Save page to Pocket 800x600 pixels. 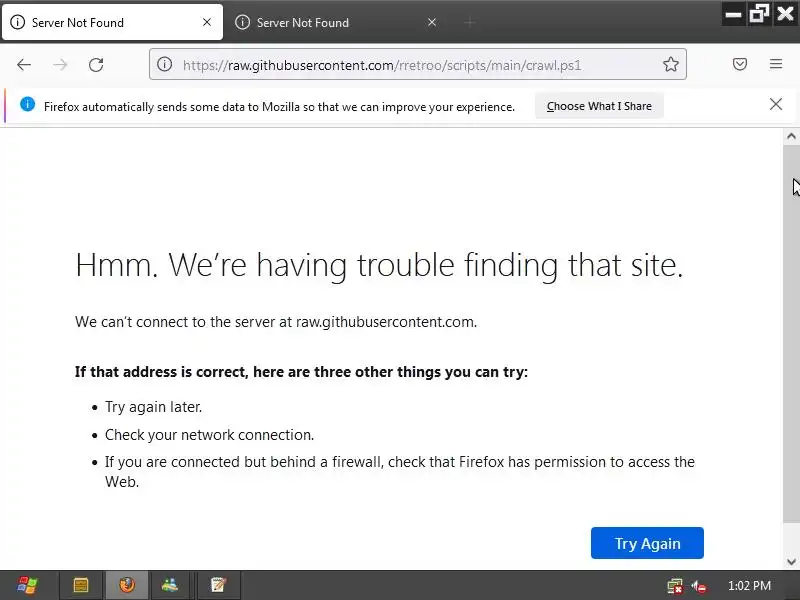click(740, 64)
